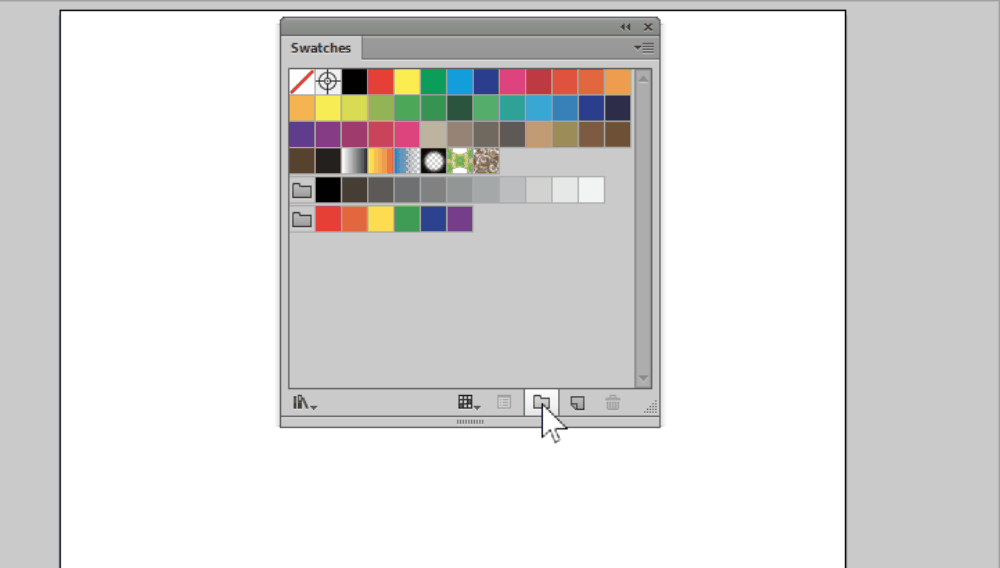This screenshot has width=1000, height=568.
Task: Click the New Swatch icon
Action: coord(577,402)
